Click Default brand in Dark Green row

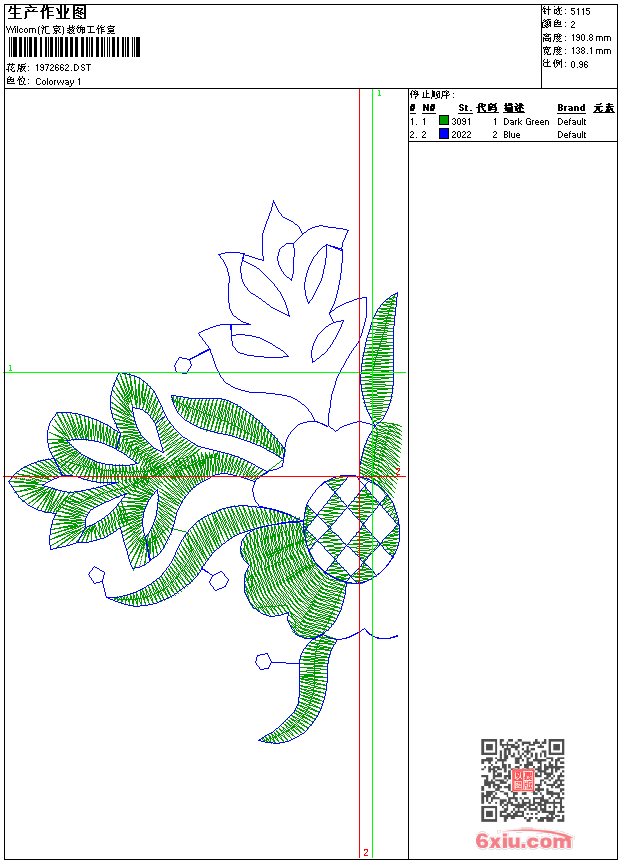(572, 121)
